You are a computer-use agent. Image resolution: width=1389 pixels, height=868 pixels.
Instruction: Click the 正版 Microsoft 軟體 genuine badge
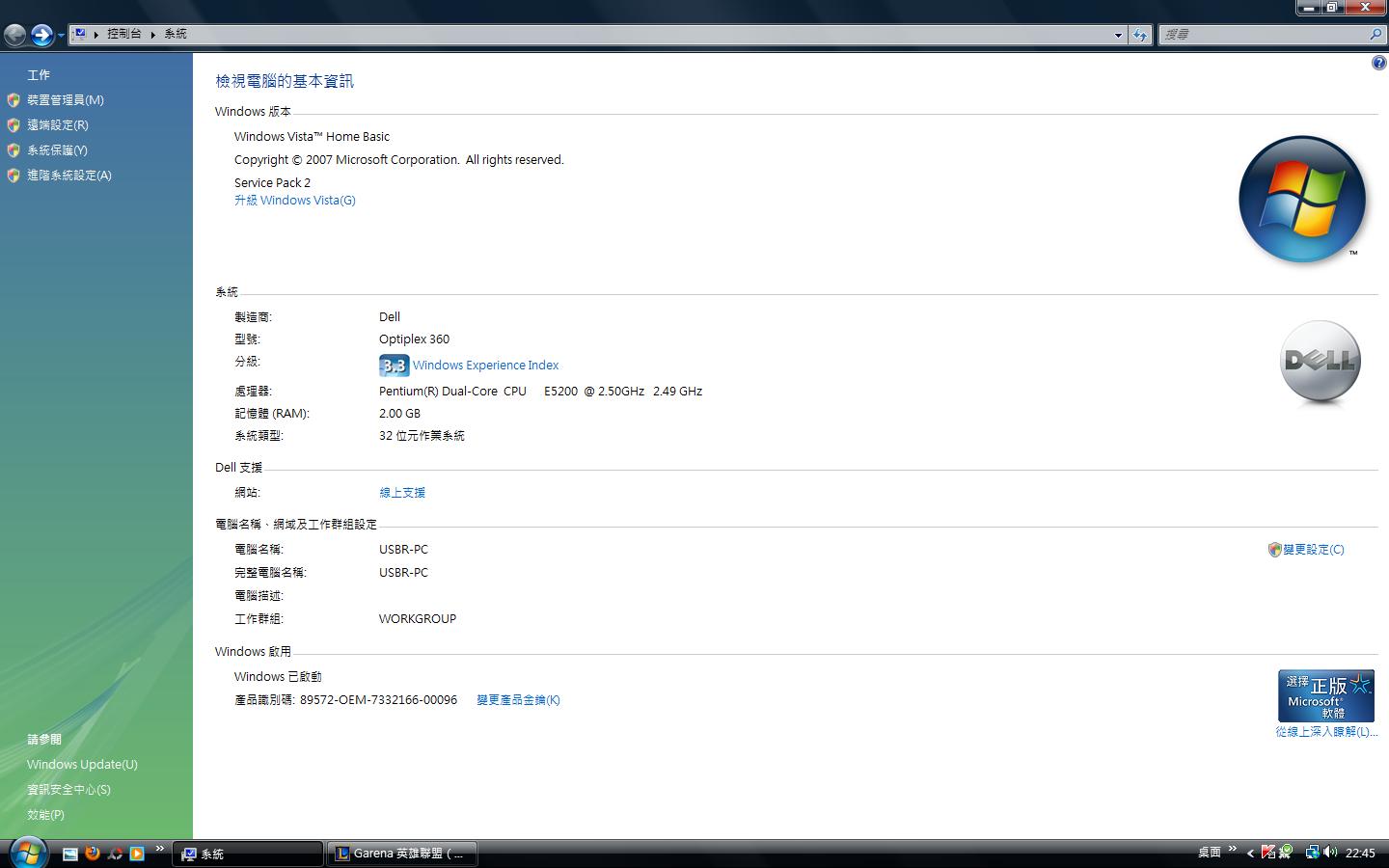[1326, 695]
